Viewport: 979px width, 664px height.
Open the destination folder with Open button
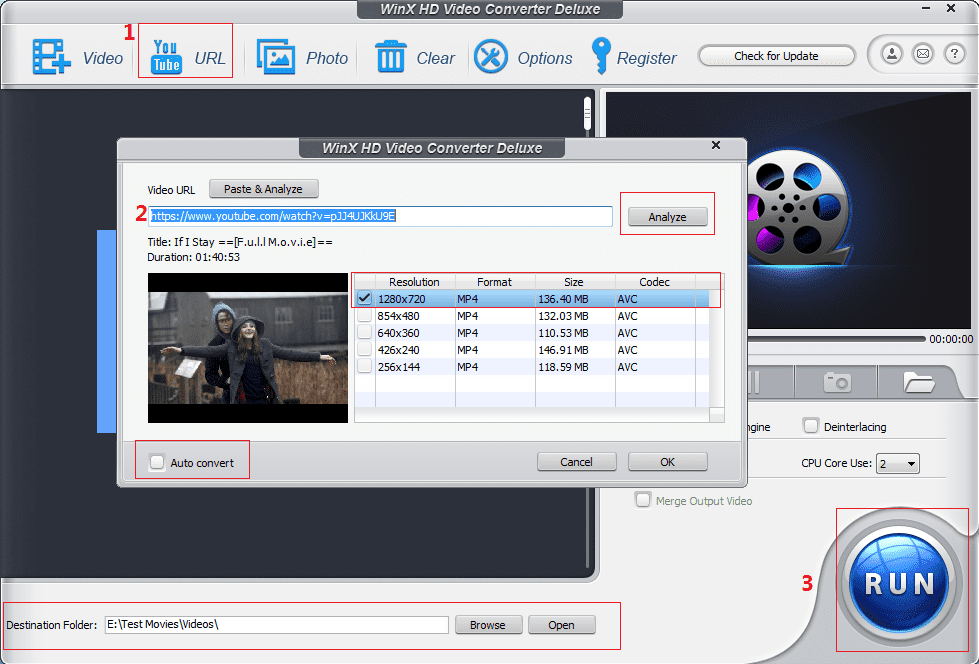561,625
